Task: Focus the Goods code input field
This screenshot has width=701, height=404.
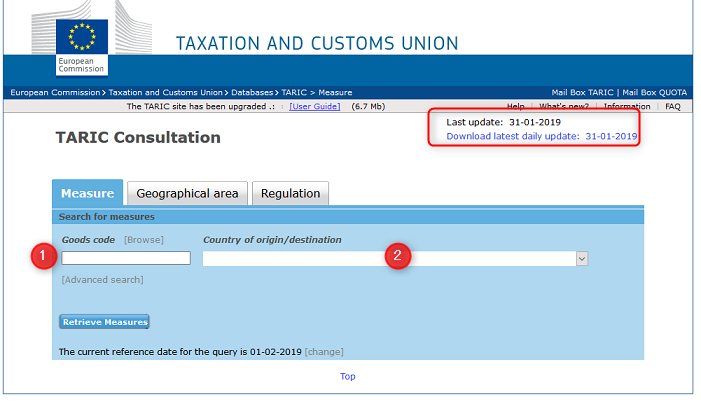Action: coord(126,258)
